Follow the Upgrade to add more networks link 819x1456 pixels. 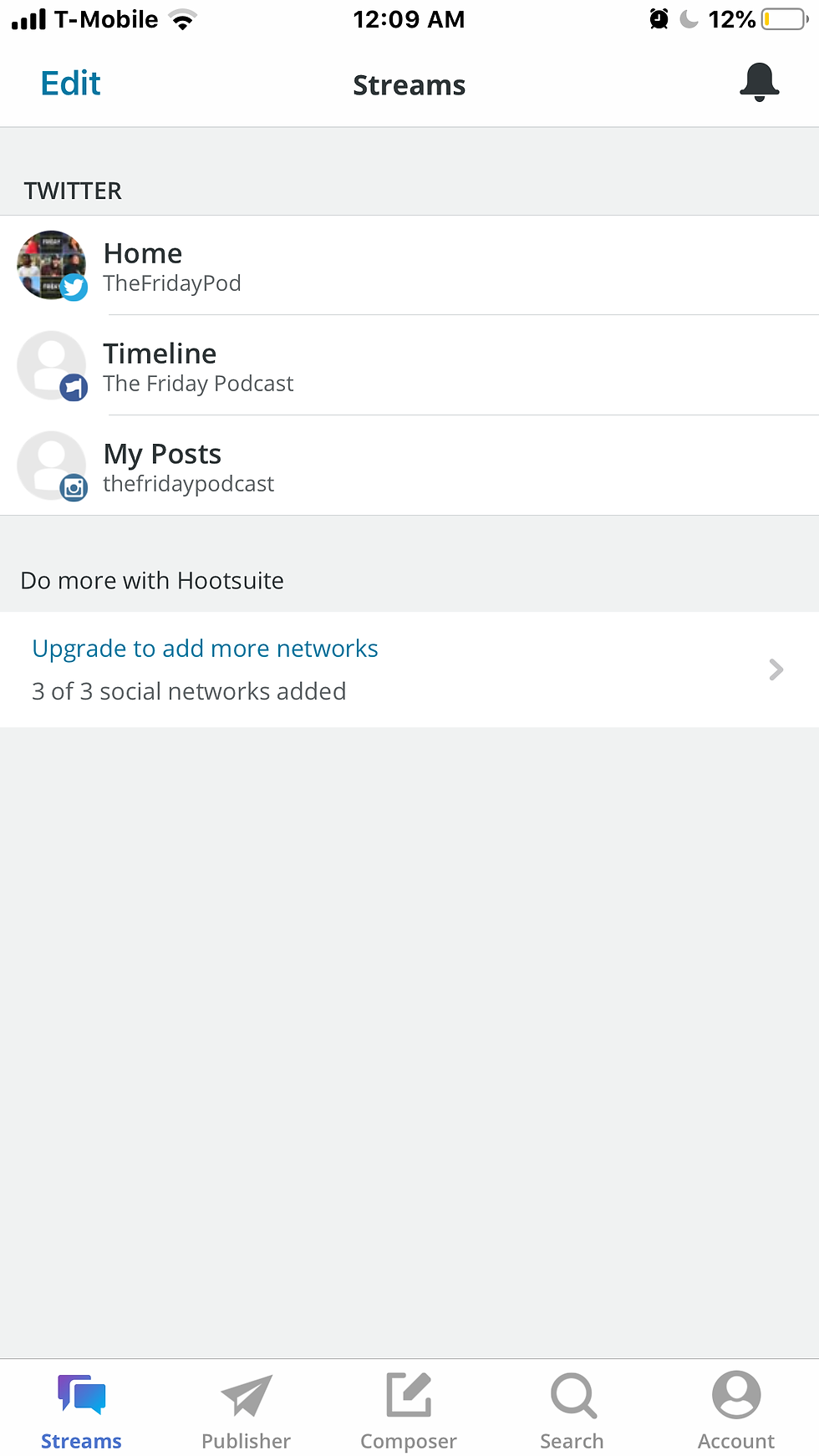[205, 649]
